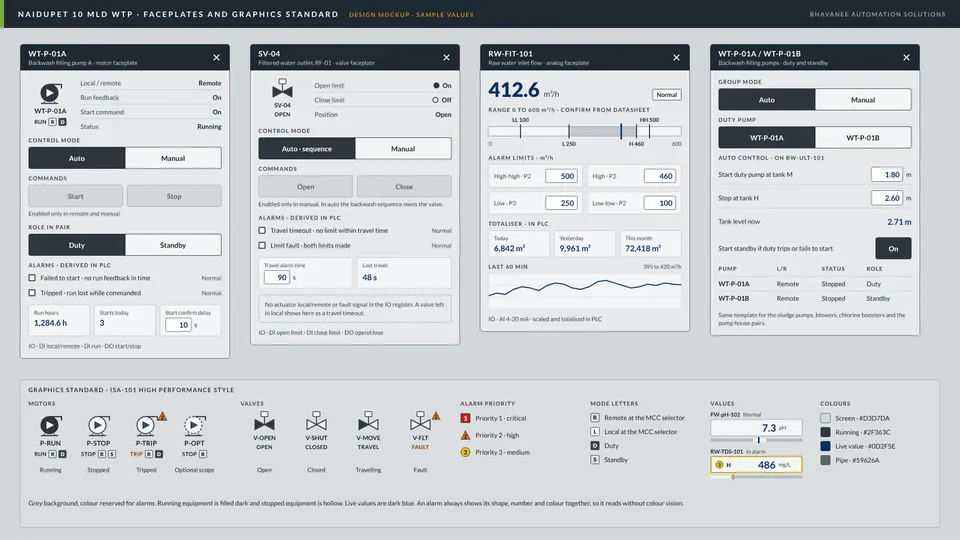The width and height of the screenshot is (960, 540).
Task: Click the Running #2F363C colour swatch
Action: [x=825, y=432]
